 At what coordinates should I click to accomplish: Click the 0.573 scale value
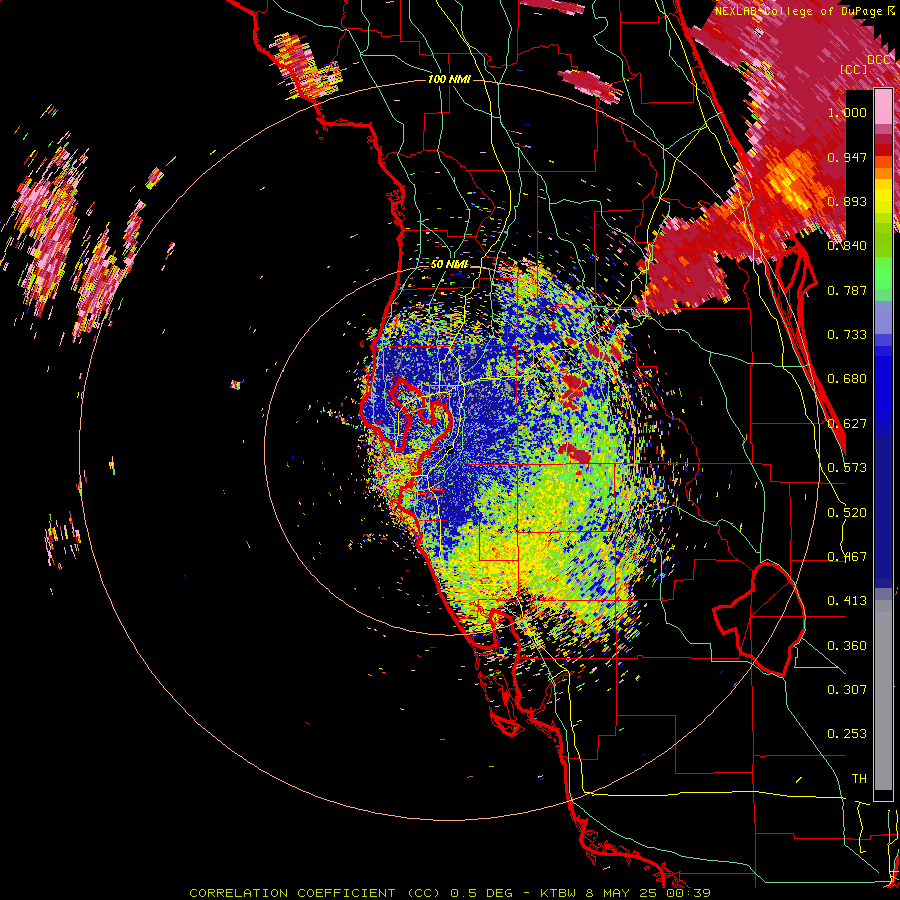(x=847, y=468)
